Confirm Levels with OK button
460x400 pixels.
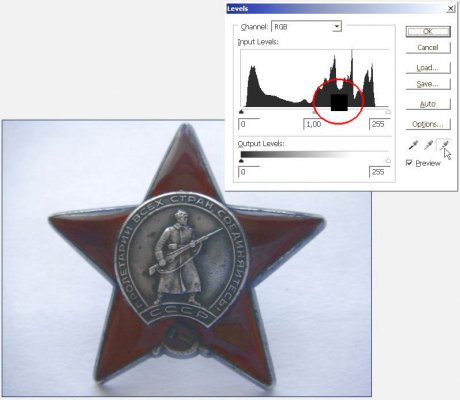tap(428, 32)
